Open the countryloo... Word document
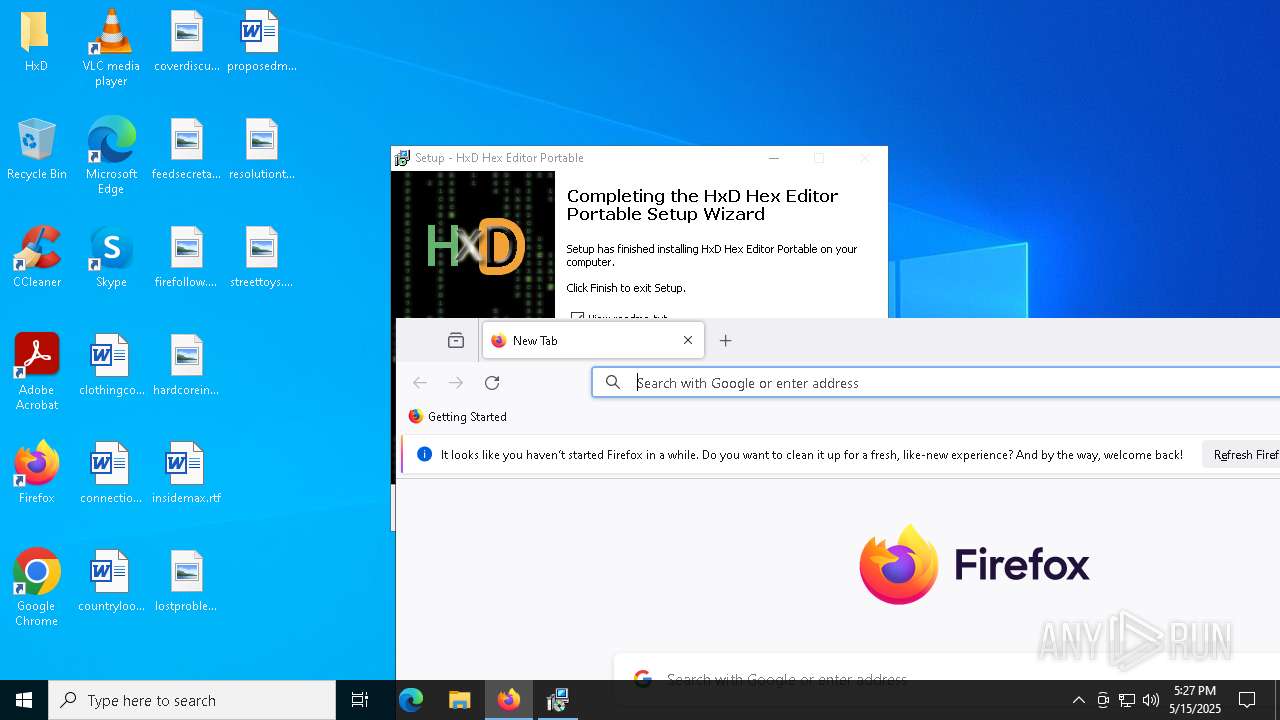Image resolution: width=1280 pixels, height=720 pixels. click(x=111, y=581)
